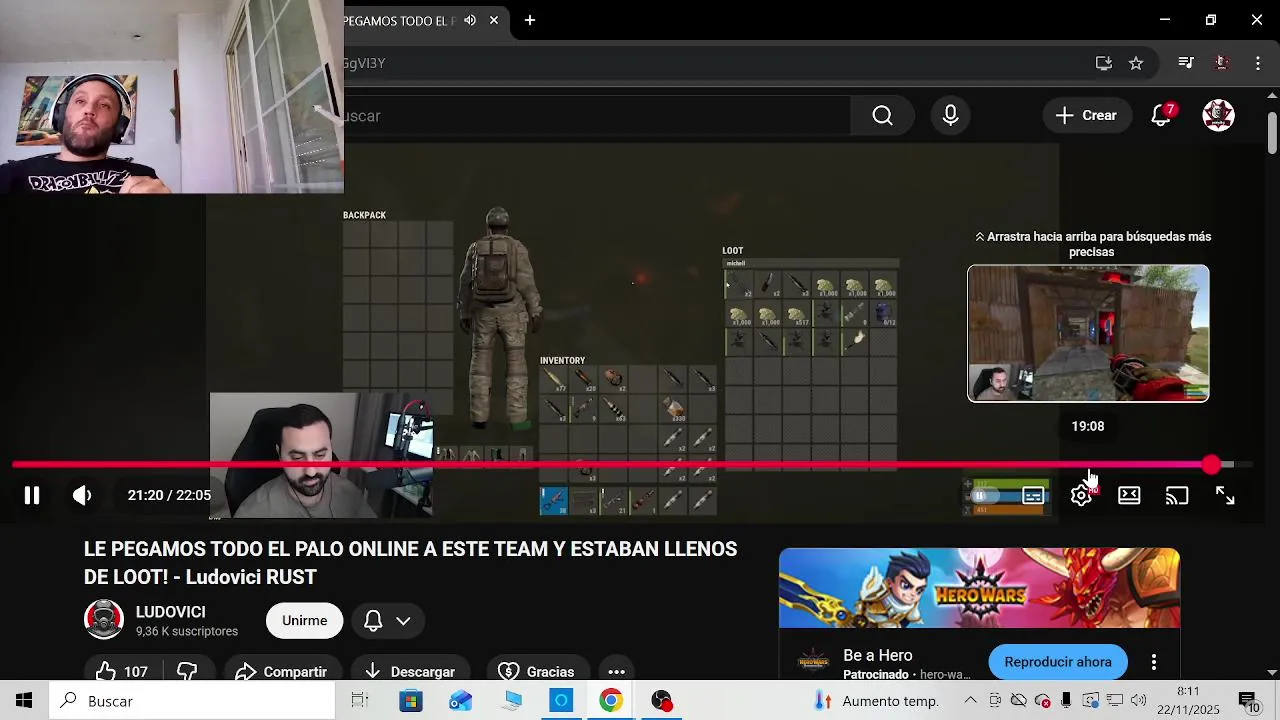
Task: Toggle subtitles in the video player
Action: click(x=1033, y=495)
